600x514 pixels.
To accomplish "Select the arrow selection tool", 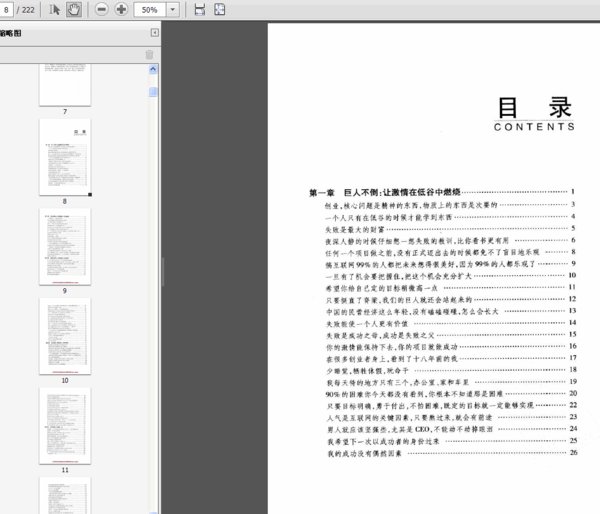I will [54, 10].
